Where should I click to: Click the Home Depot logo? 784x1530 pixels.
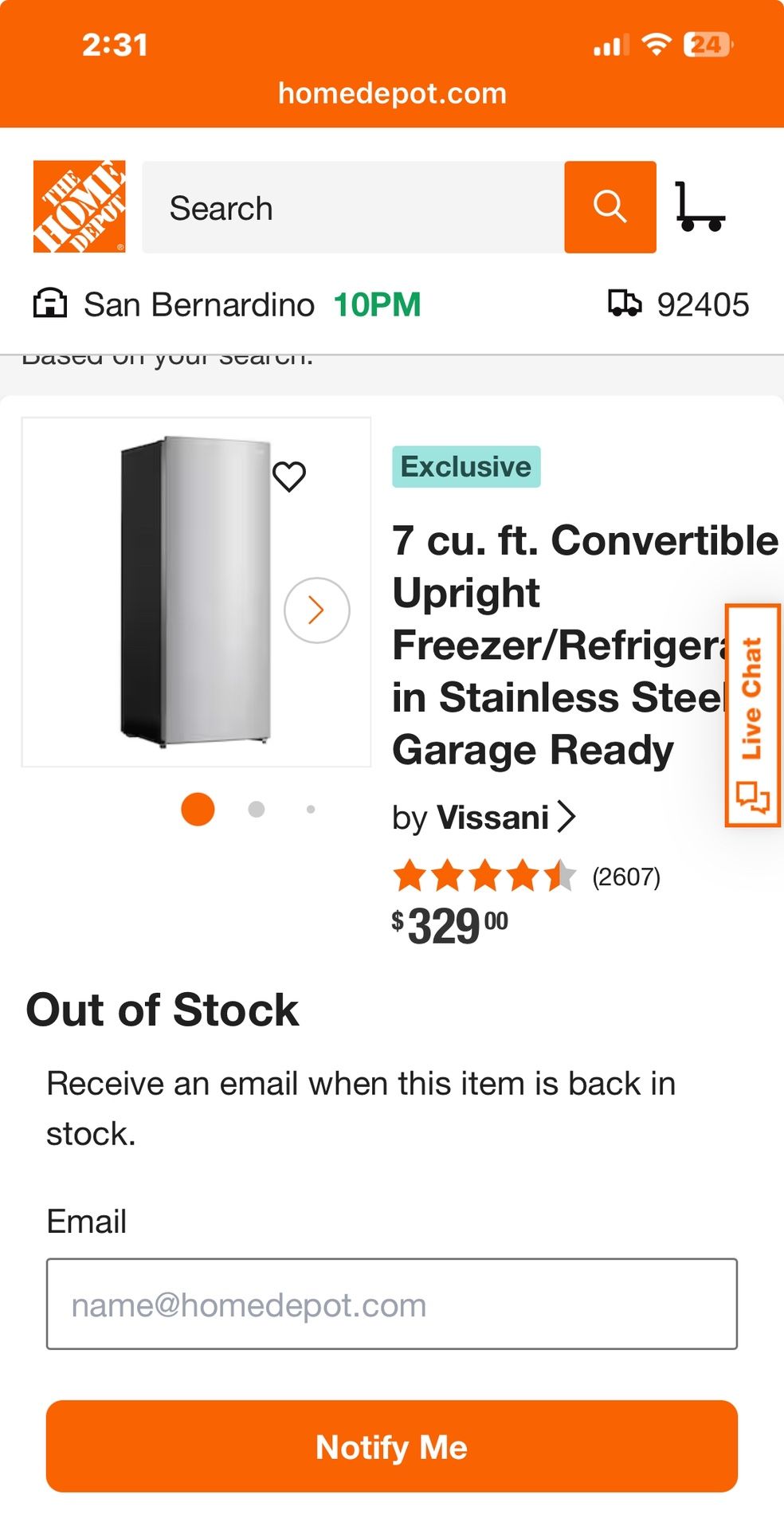[79, 206]
